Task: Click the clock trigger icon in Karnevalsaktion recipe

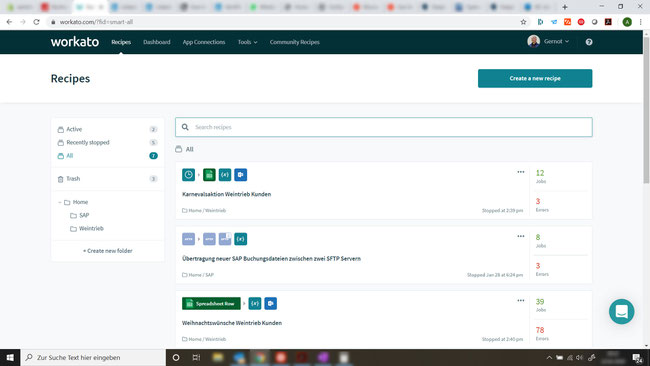Action: pos(188,175)
